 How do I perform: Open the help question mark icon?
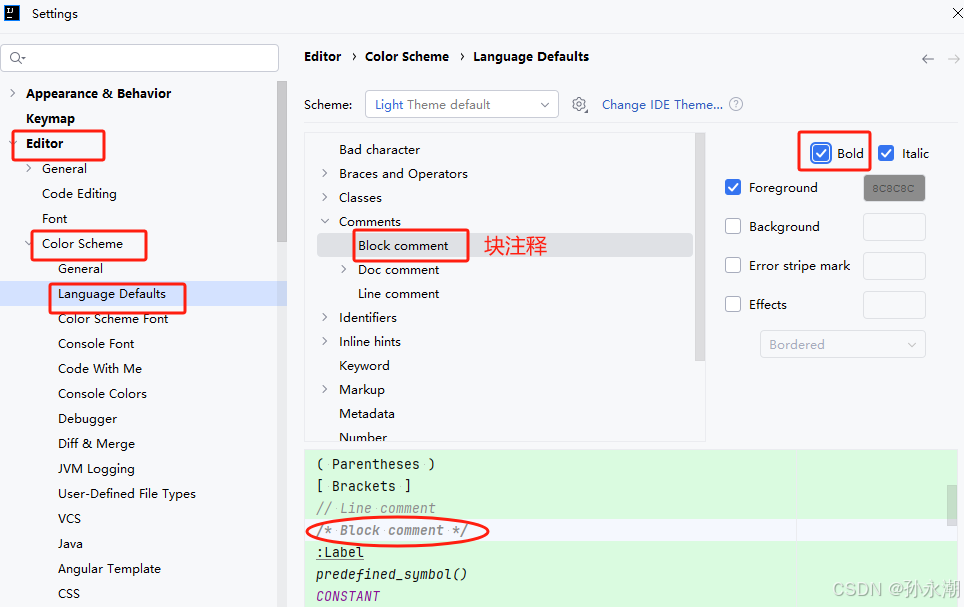[x=736, y=105]
